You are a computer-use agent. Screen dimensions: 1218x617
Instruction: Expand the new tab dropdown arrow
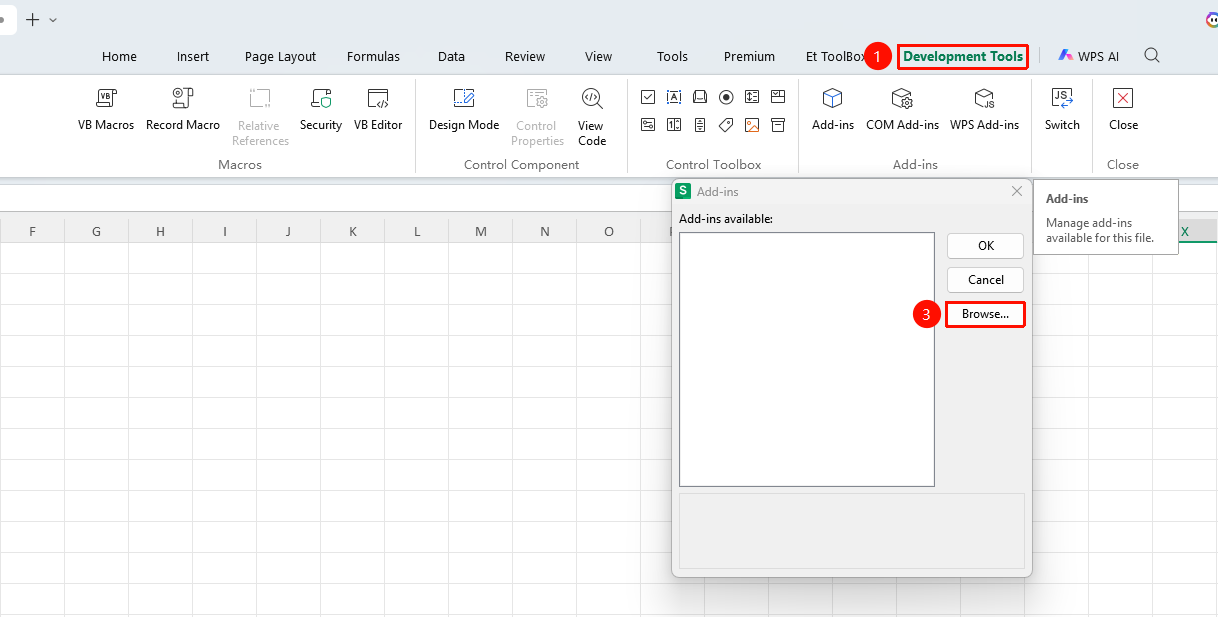coord(53,20)
